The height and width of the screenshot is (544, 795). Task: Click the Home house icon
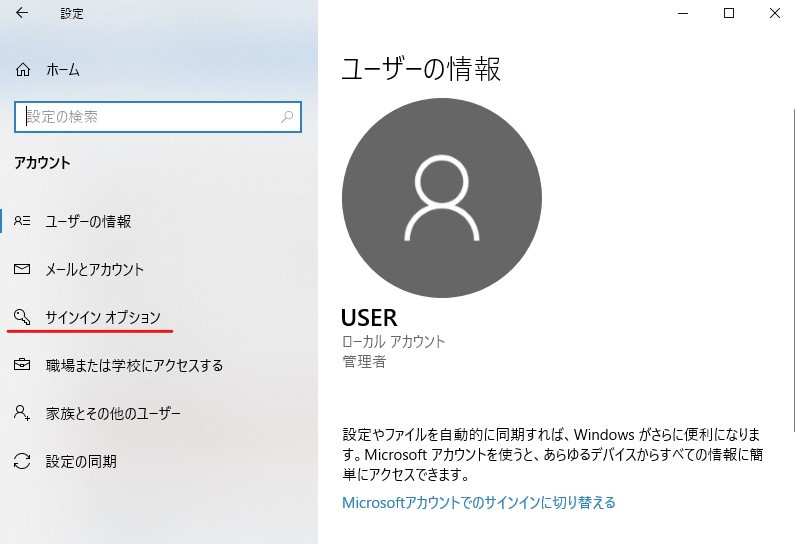23,69
